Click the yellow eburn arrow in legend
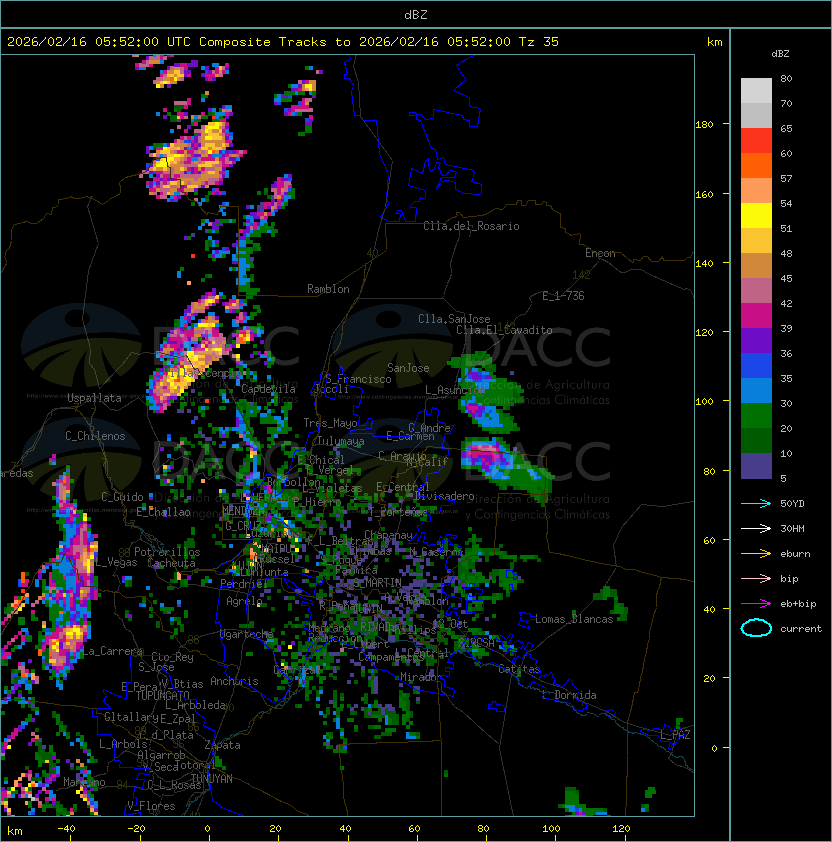Image resolution: width=832 pixels, height=842 pixels. tap(756, 554)
